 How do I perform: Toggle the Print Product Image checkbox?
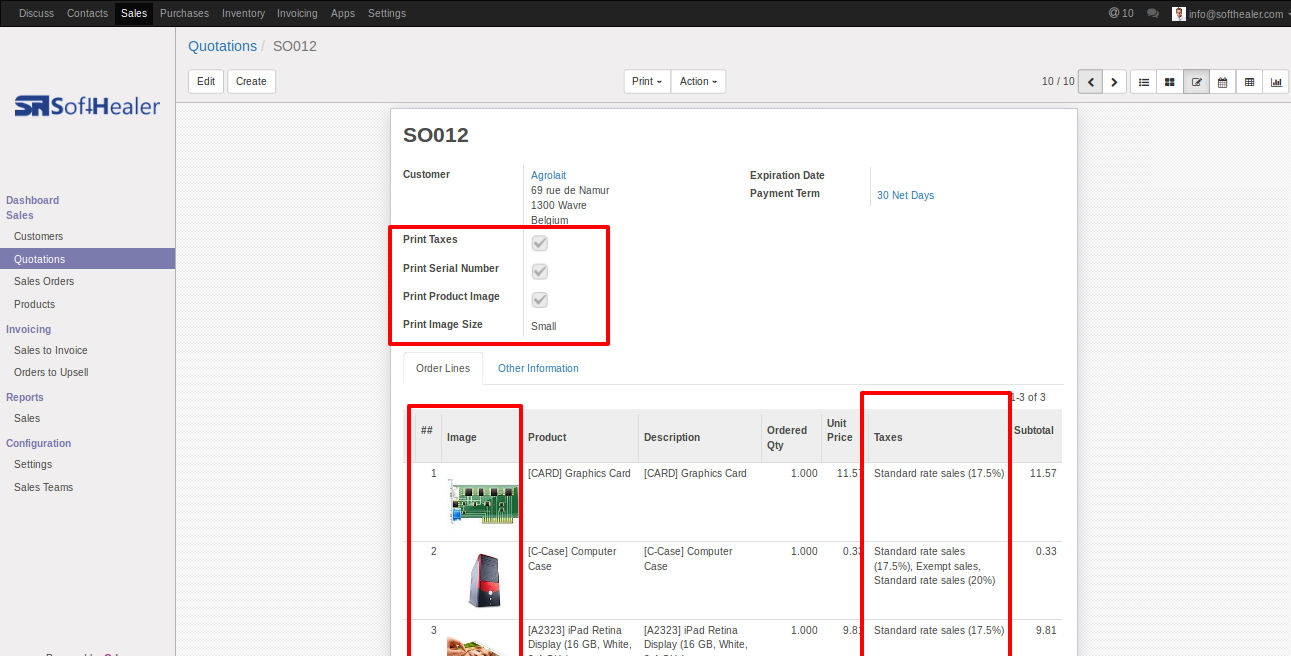[x=540, y=300]
